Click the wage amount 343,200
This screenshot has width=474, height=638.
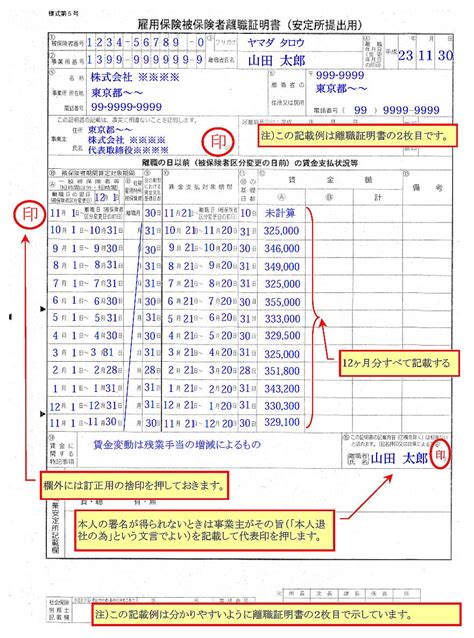(282, 389)
